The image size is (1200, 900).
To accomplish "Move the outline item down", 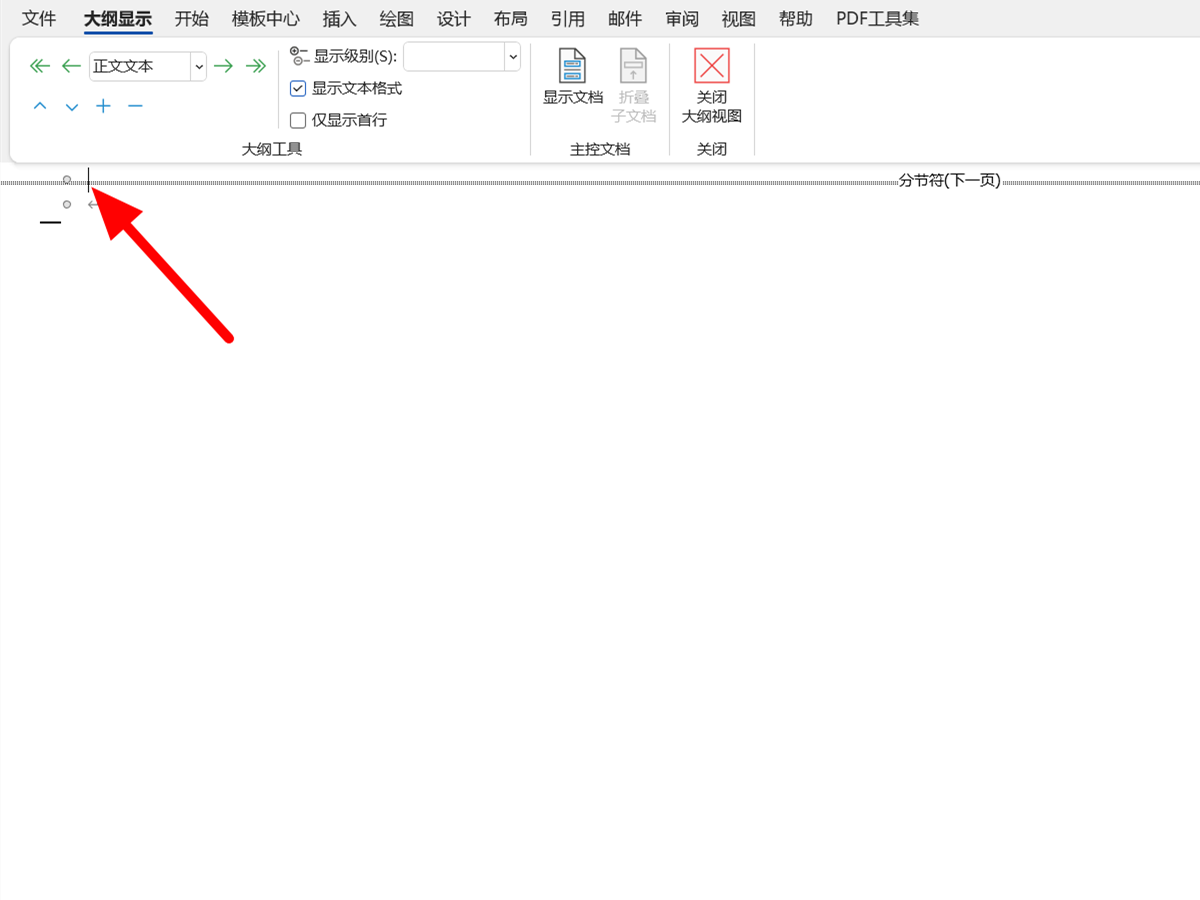I will click(x=70, y=105).
